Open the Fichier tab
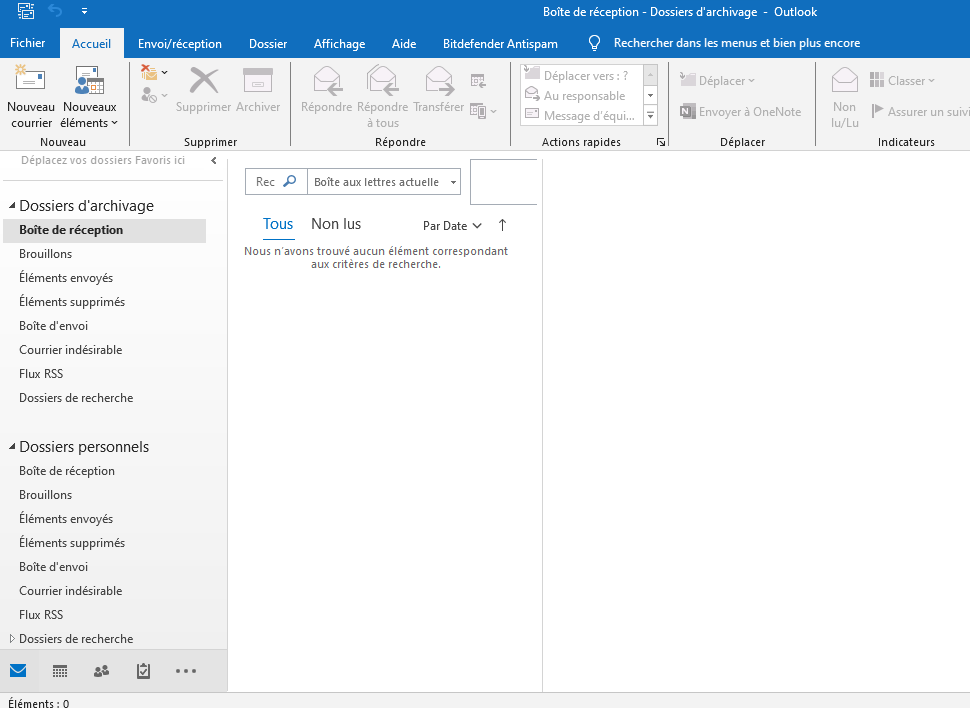 (27, 43)
